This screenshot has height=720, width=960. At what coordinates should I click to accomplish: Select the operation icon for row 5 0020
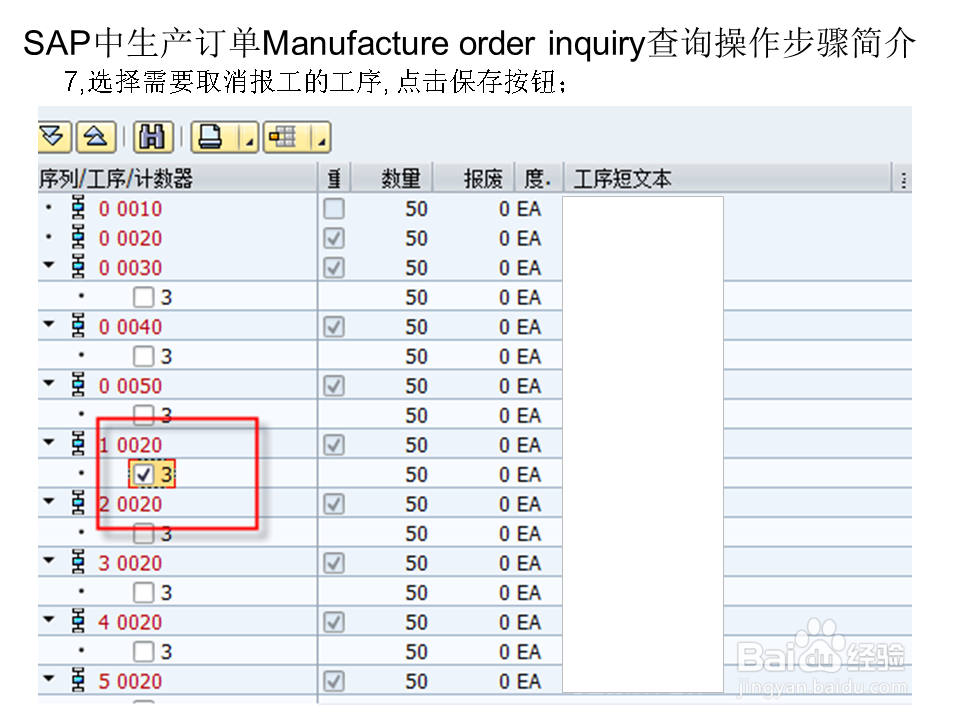[x=78, y=680]
